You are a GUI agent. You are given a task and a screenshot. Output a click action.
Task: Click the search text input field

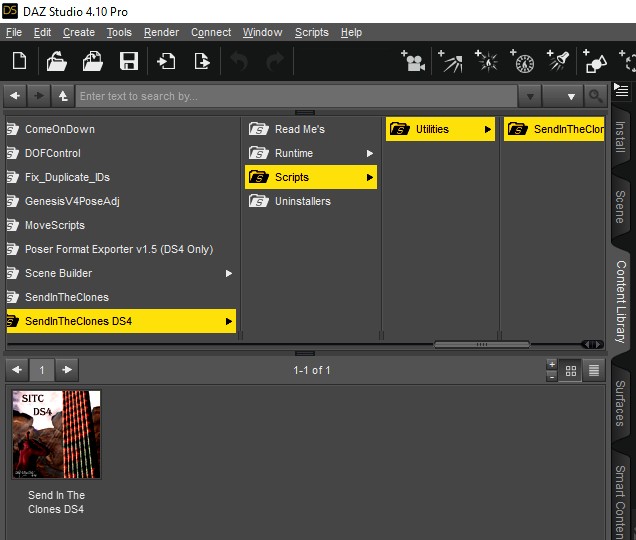coord(297,96)
